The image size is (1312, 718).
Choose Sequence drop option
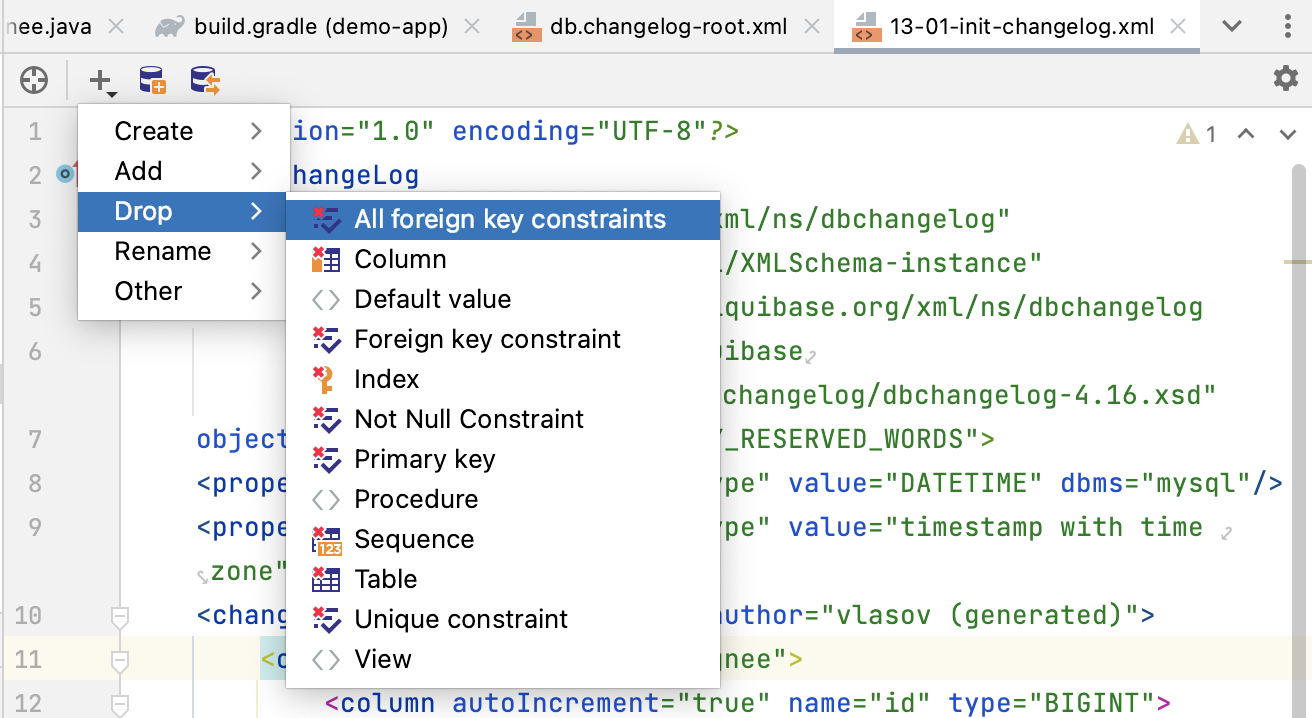coord(503,539)
